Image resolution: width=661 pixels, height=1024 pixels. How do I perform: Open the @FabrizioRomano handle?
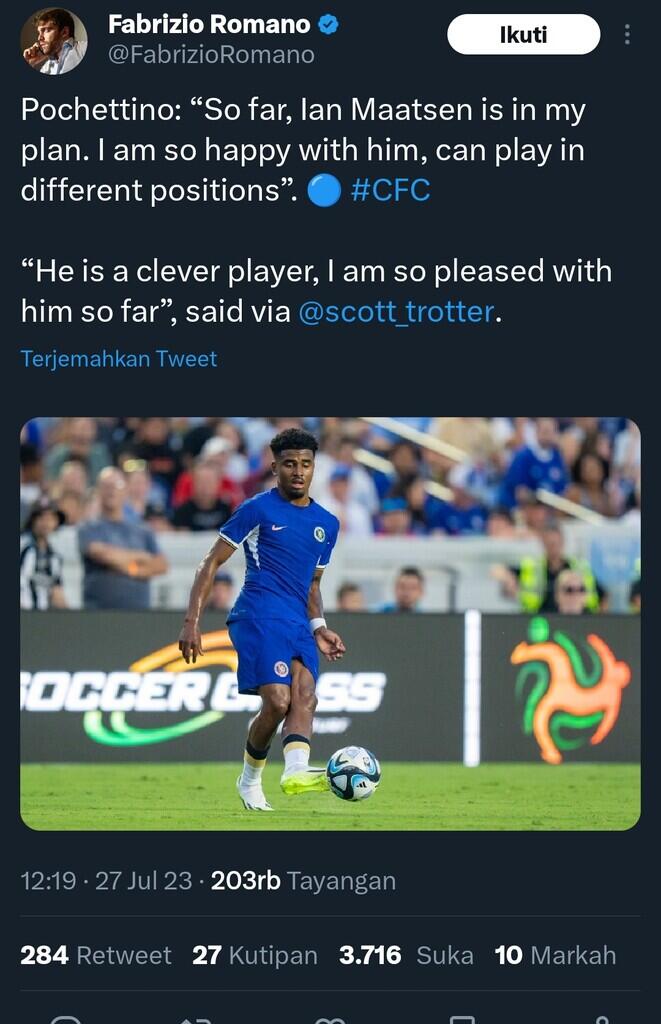[x=211, y=55]
